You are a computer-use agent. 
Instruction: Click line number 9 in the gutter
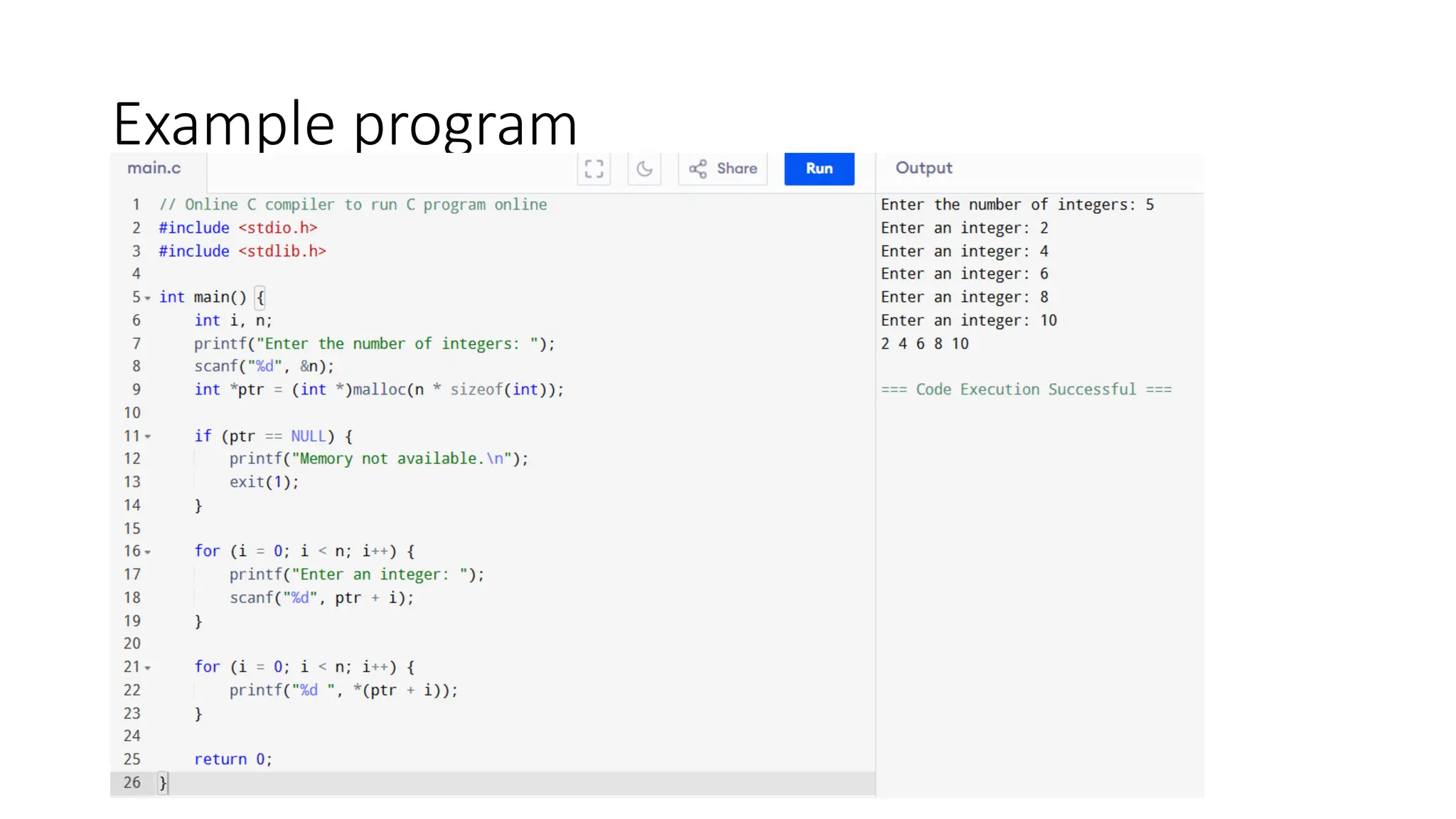click(136, 390)
